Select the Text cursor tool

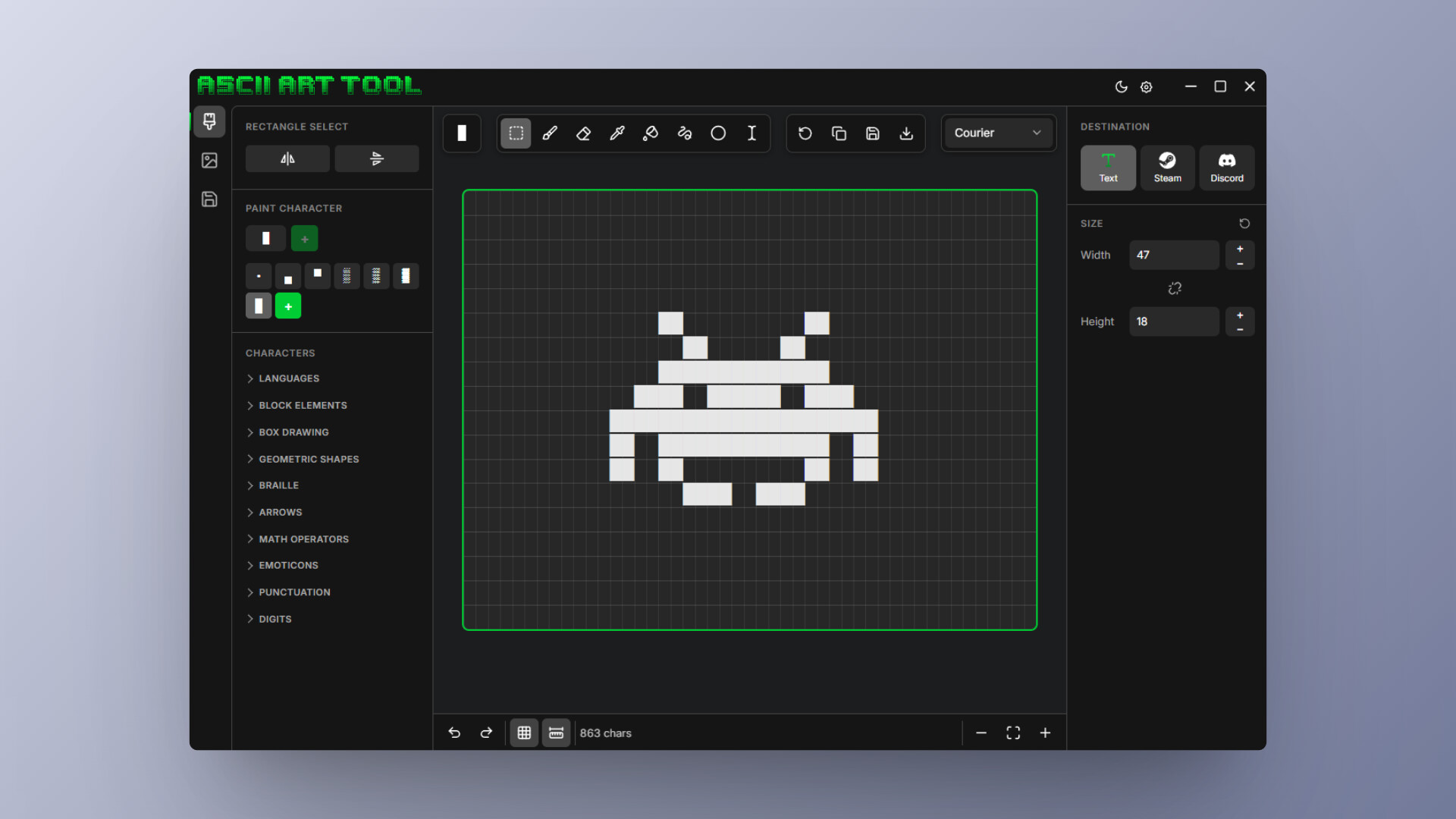click(752, 133)
